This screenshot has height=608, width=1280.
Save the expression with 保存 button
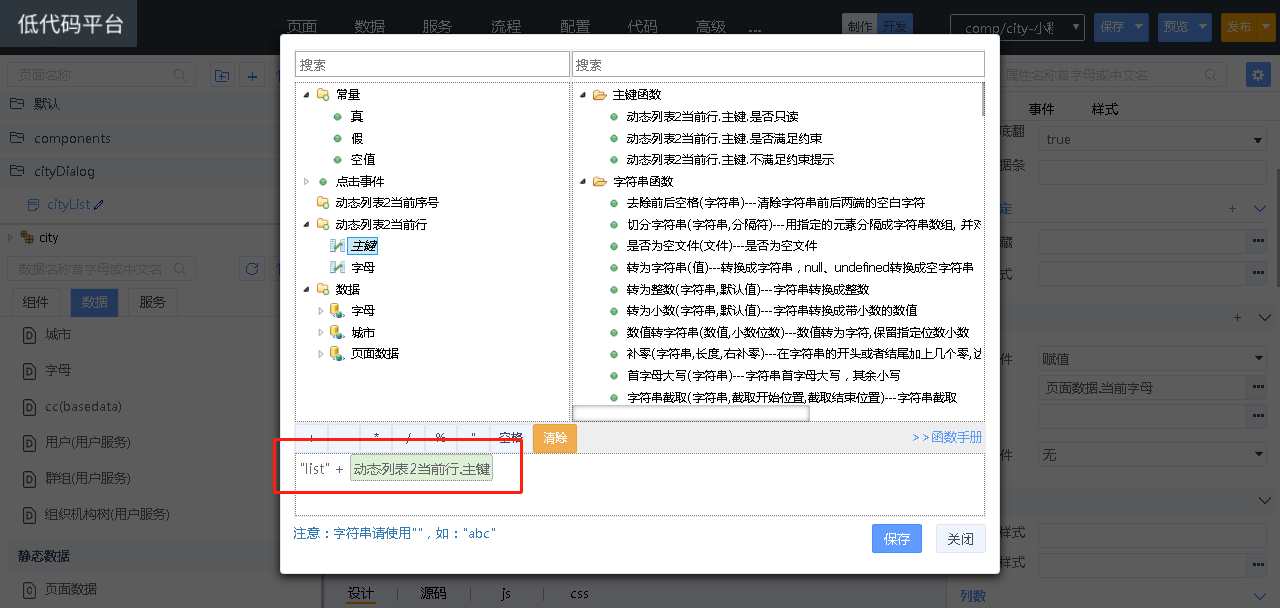click(x=896, y=539)
